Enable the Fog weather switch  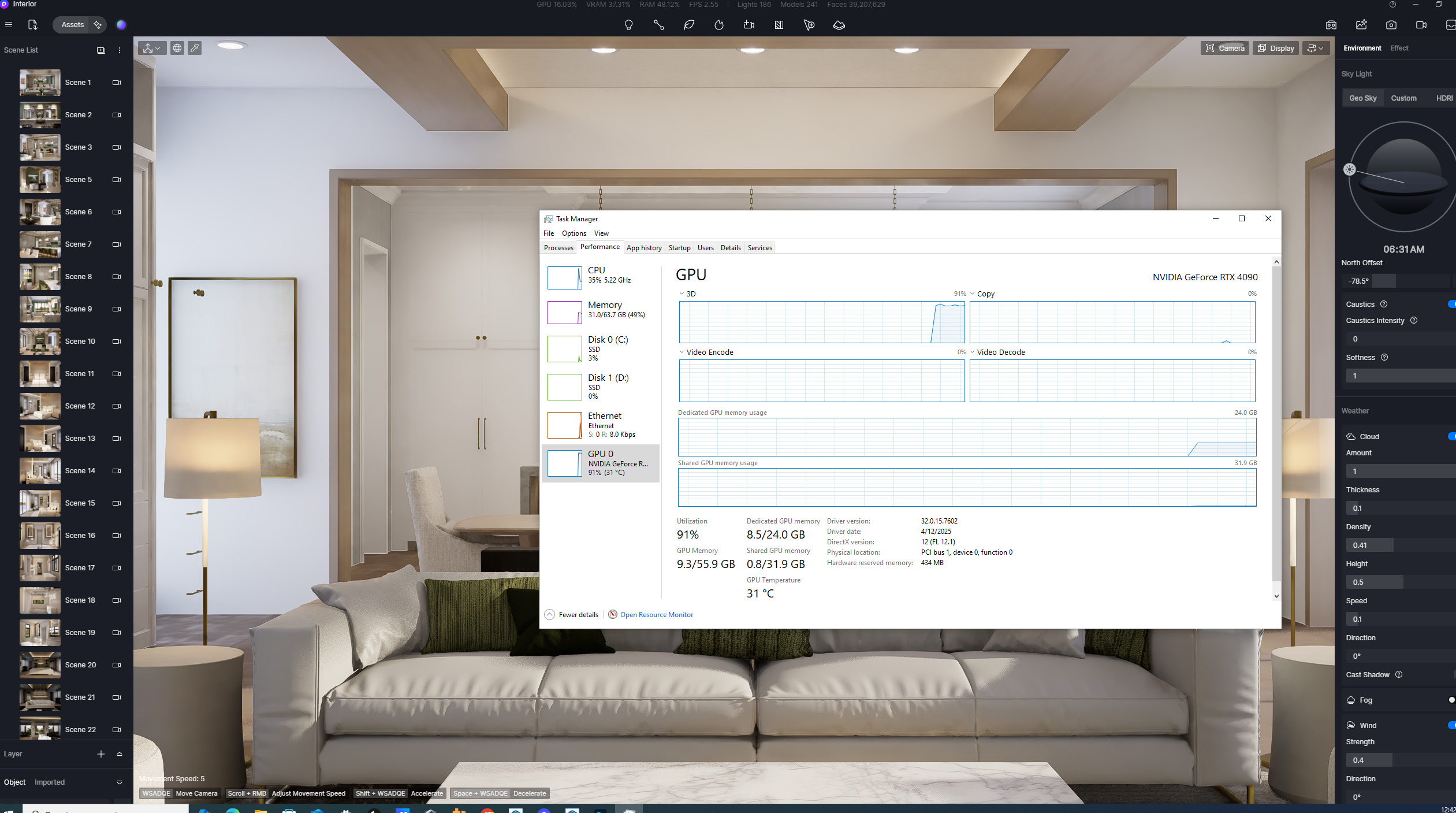(x=1451, y=700)
